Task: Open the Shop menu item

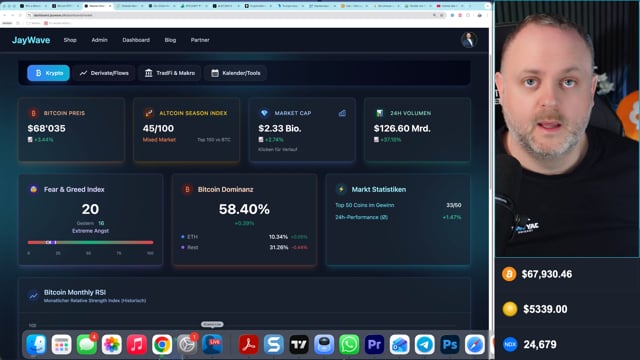Action: (70, 40)
